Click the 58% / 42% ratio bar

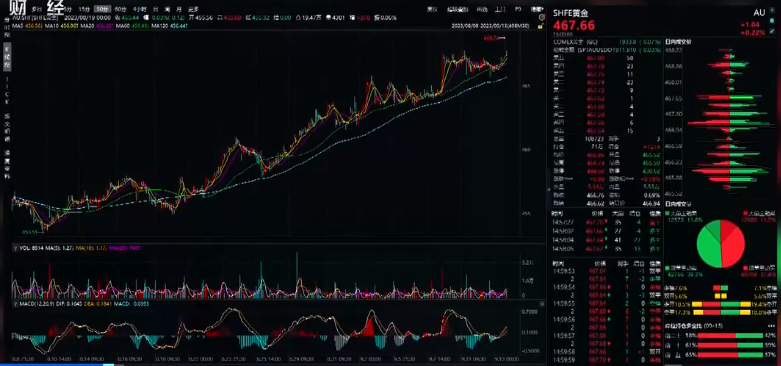coord(729,336)
